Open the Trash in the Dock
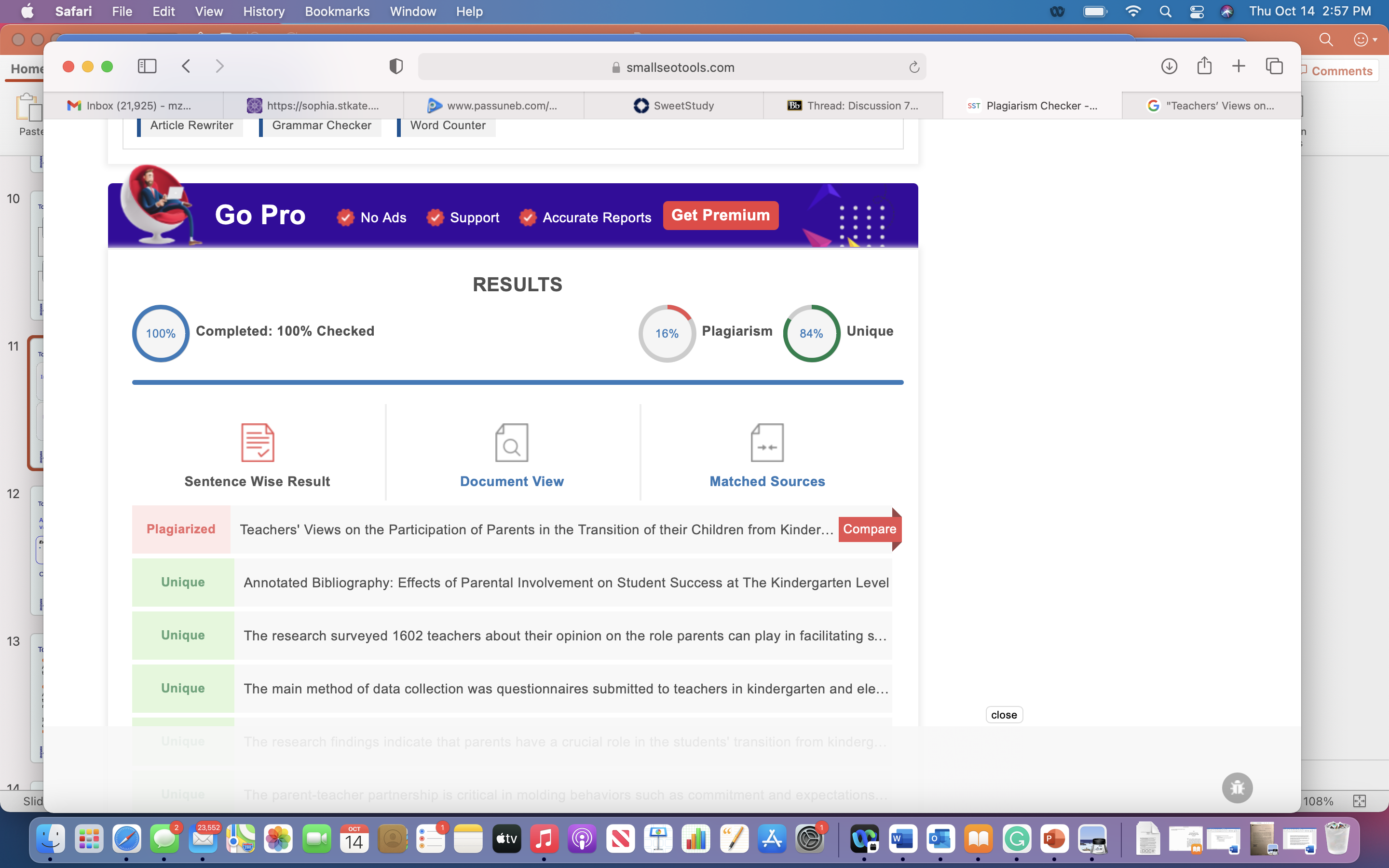Viewport: 1389px width, 868px height. [1337, 839]
